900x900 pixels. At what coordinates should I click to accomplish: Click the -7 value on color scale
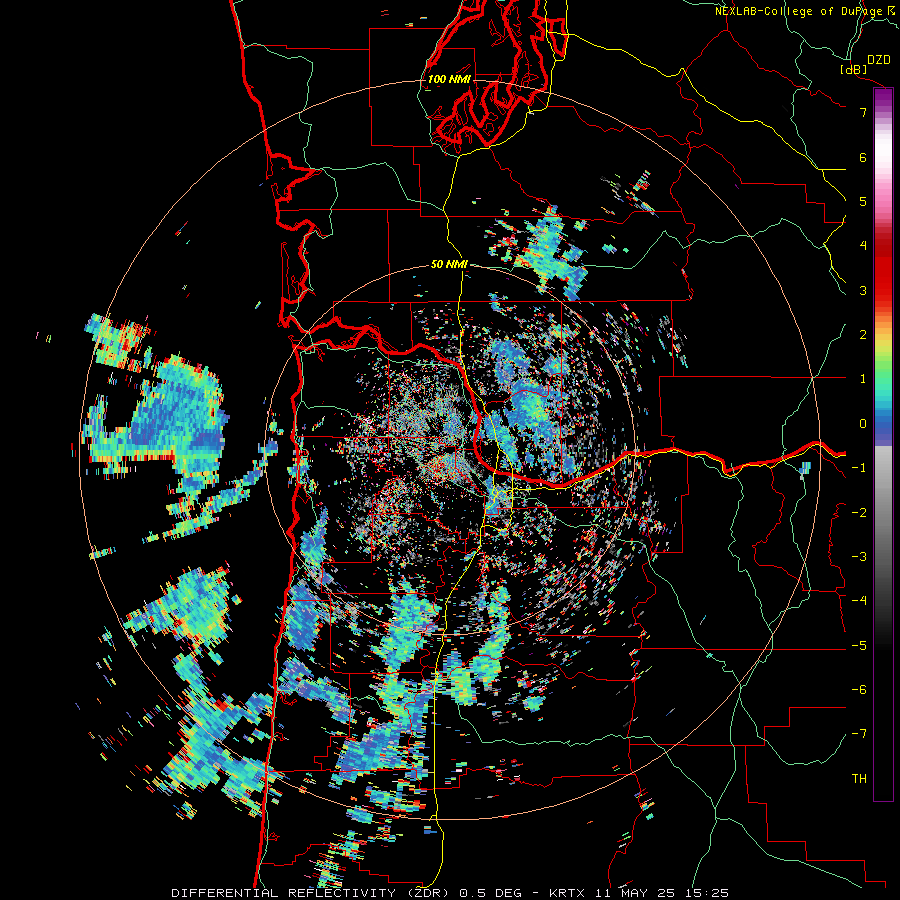(x=859, y=734)
